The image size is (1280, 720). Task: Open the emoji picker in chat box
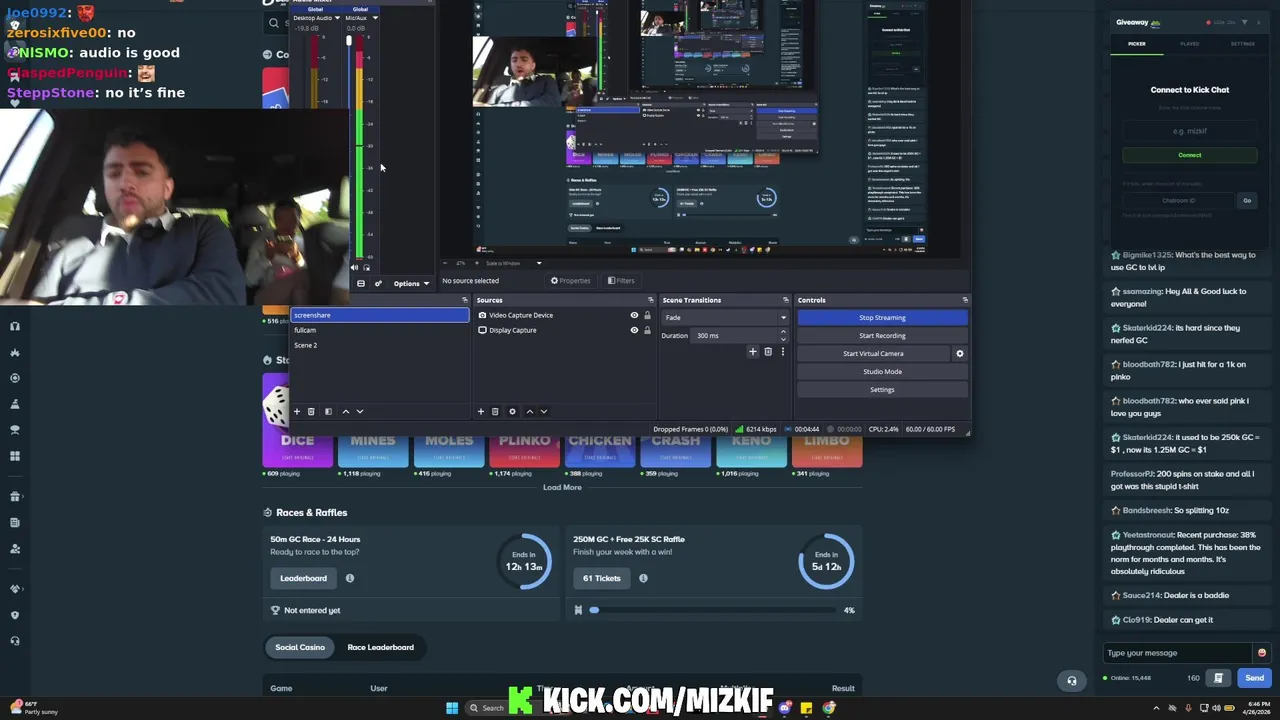(1261, 653)
